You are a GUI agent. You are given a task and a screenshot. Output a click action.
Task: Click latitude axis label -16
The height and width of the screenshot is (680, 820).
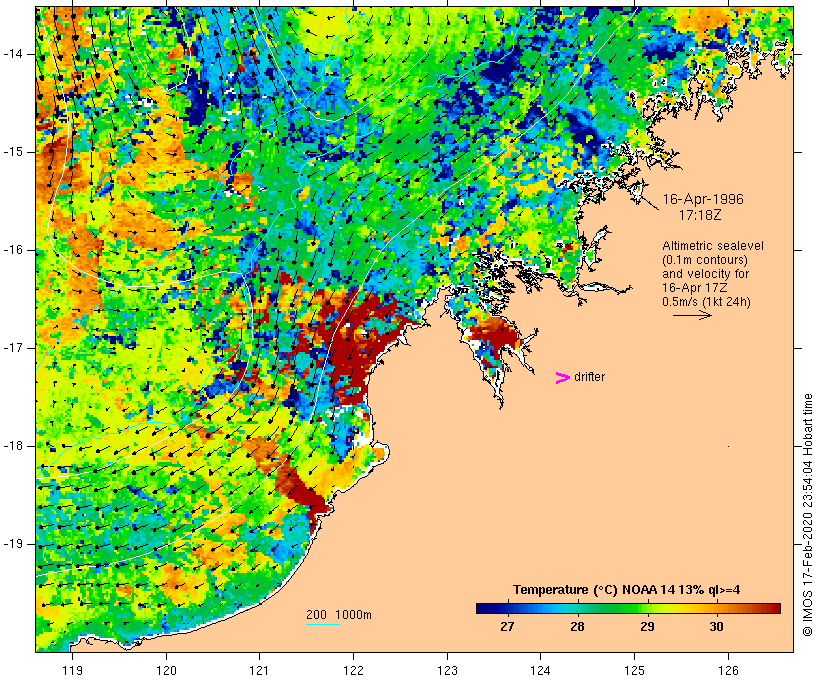(x=13, y=250)
